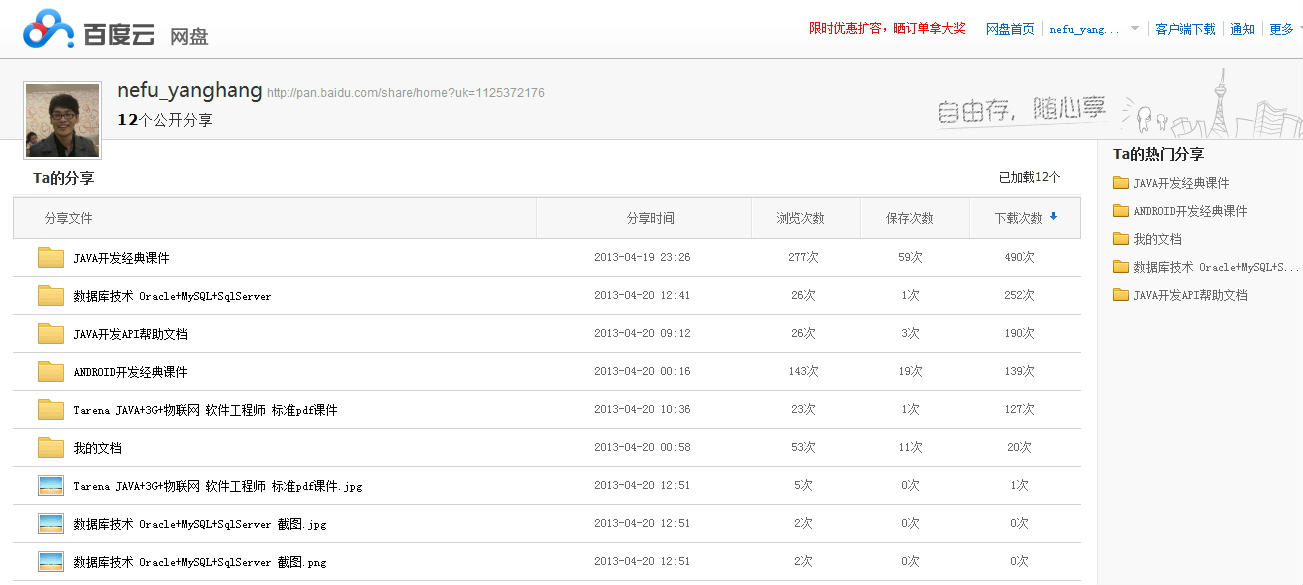Click sidebar folder icon for 数据库技术 Oracle+MySQL+S...
Viewport: 1303px width, 585px height.
[x=1120, y=267]
